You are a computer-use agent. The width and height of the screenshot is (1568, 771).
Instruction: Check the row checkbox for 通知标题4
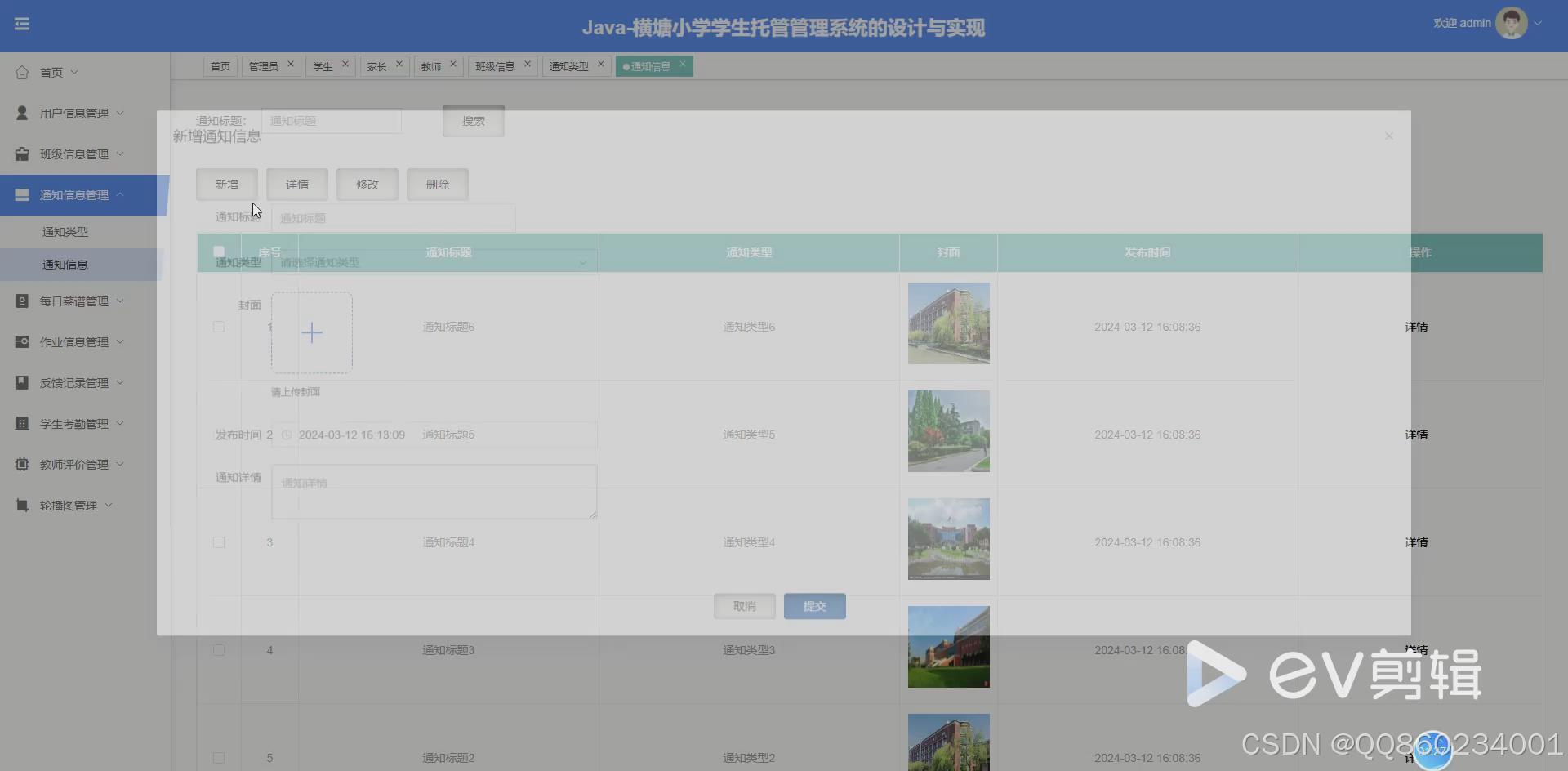[x=219, y=542]
